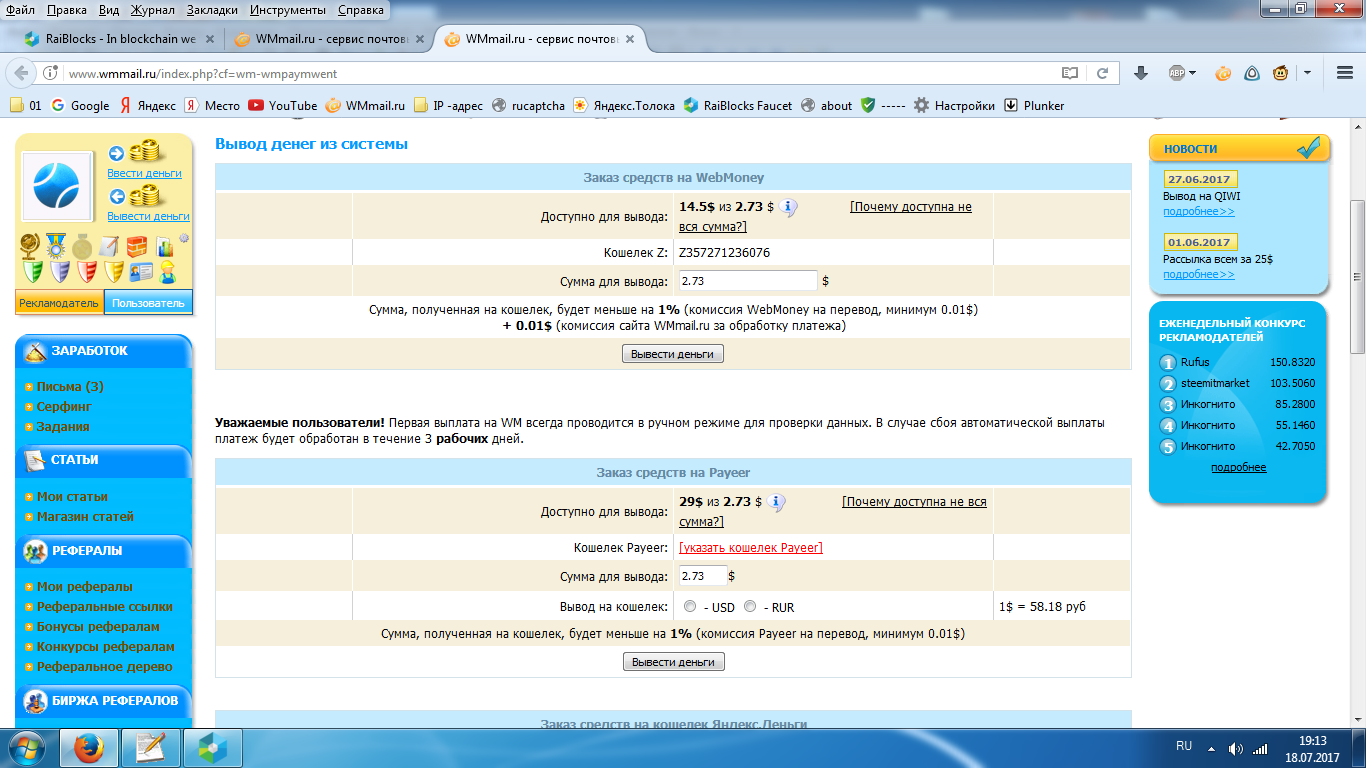This screenshot has height=768, width=1366.
Task: Click info icon in Payeer available row
Action: (776, 503)
